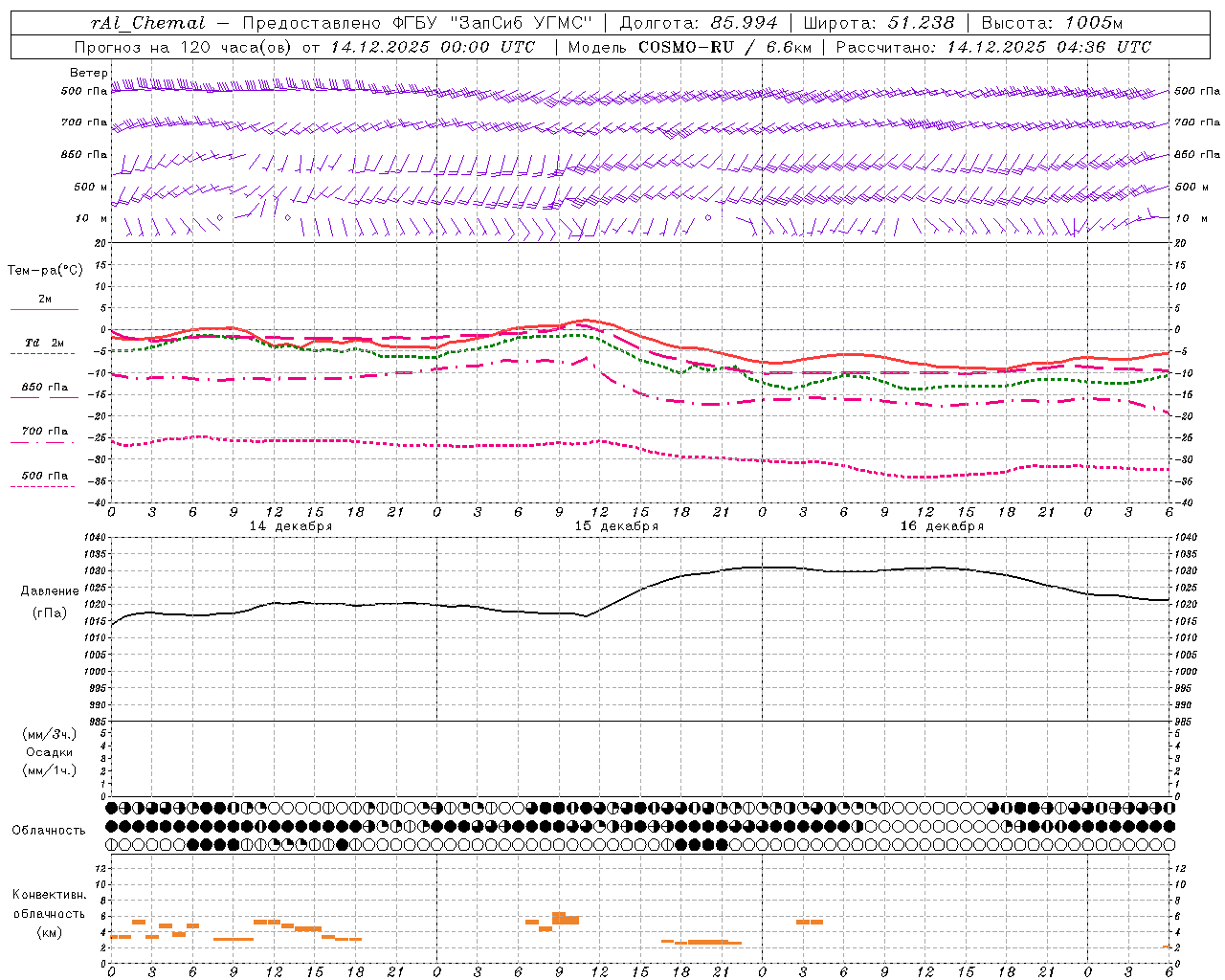
Task: Click the calculated time 14.12.2025 04:36 UTC
Action: click(x=1049, y=47)
